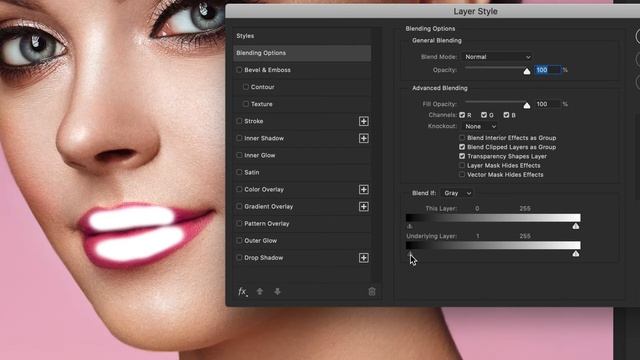This screenshot has height=360, width=640.
Task: Select the Outer Glow style row label
Action: coord(260,241)
